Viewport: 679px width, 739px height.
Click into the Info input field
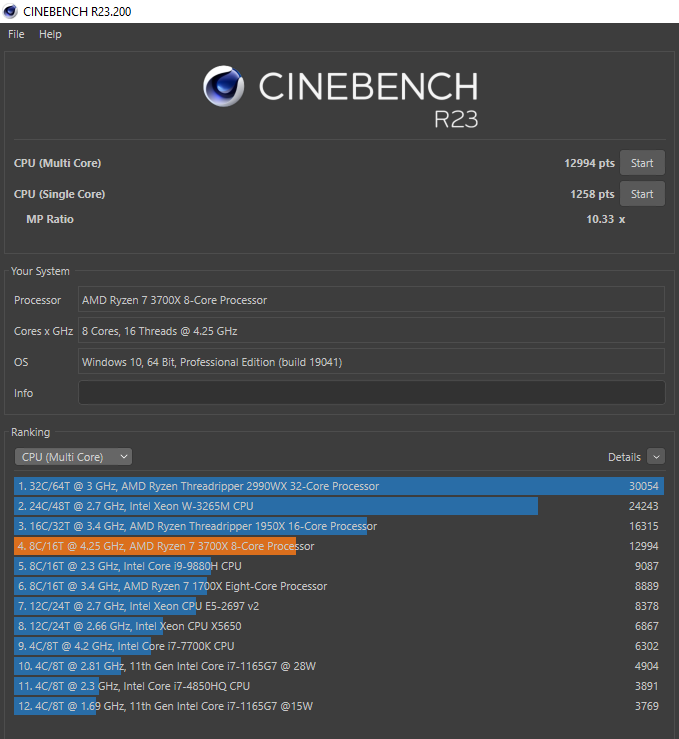pos(371,393)
